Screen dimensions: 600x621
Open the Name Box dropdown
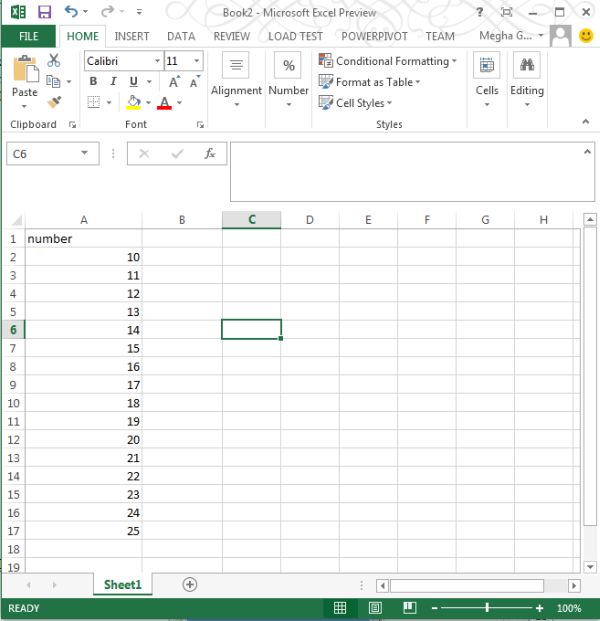84,153
